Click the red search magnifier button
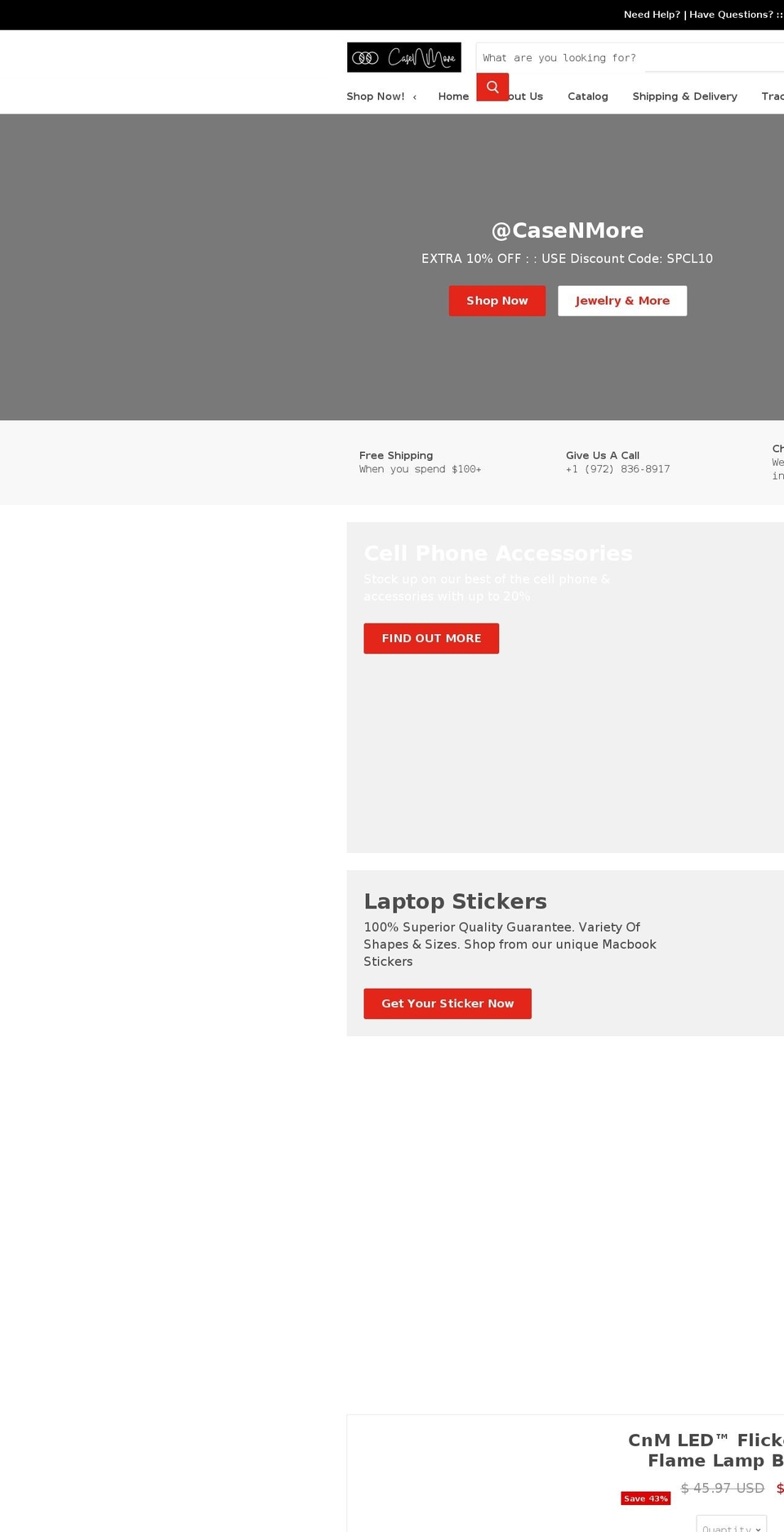 pos(492,87)
